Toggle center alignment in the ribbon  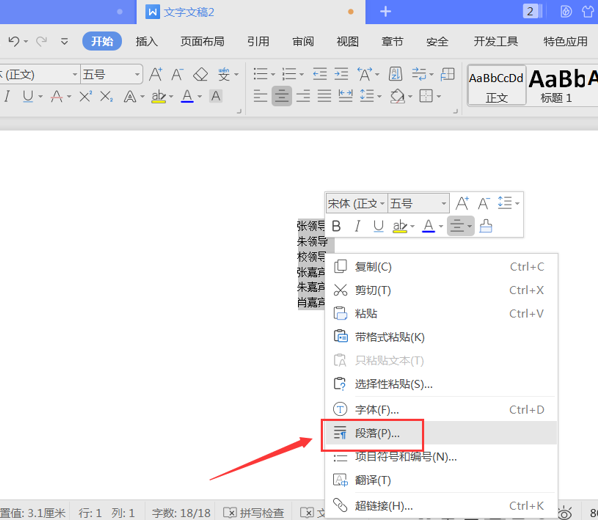282,96
